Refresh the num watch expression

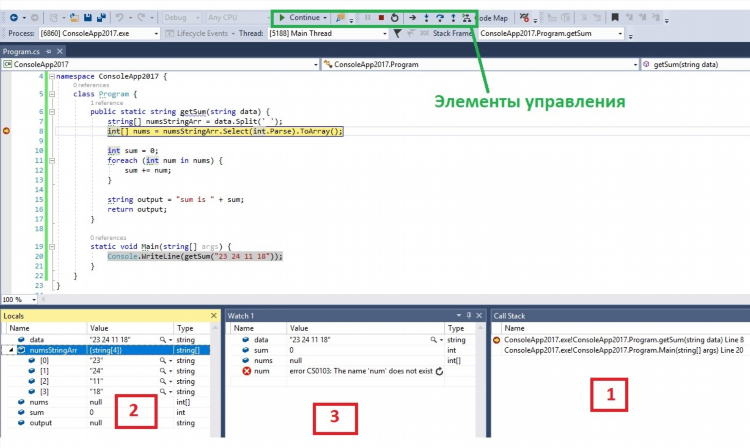(x=439, y=371)
